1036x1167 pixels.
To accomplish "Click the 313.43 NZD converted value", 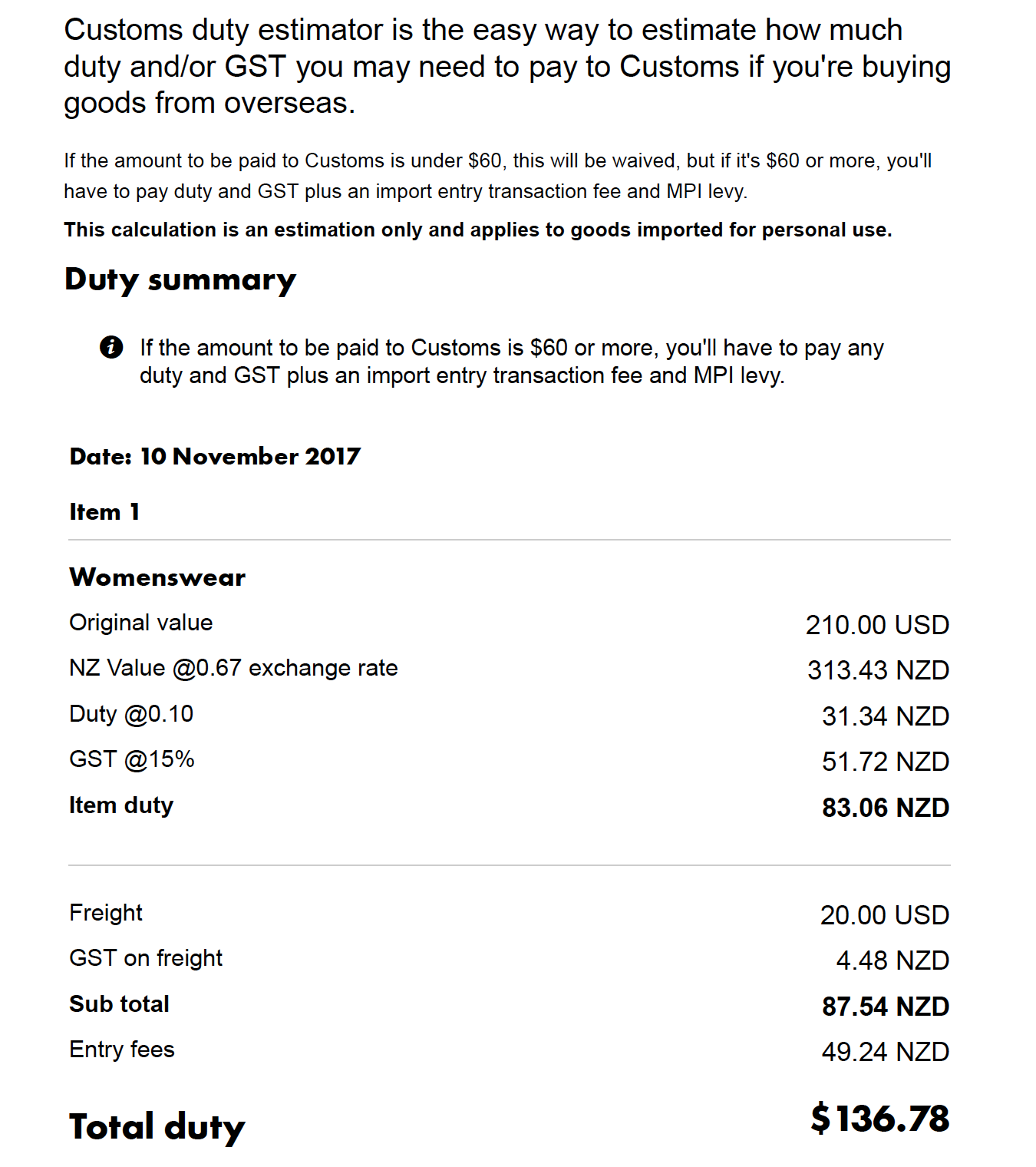I will coord(878,670).
